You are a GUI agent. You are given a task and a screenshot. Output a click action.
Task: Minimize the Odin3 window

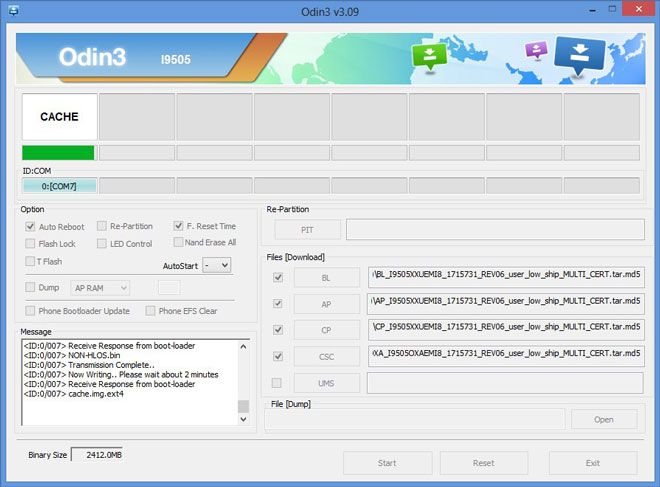593,10
